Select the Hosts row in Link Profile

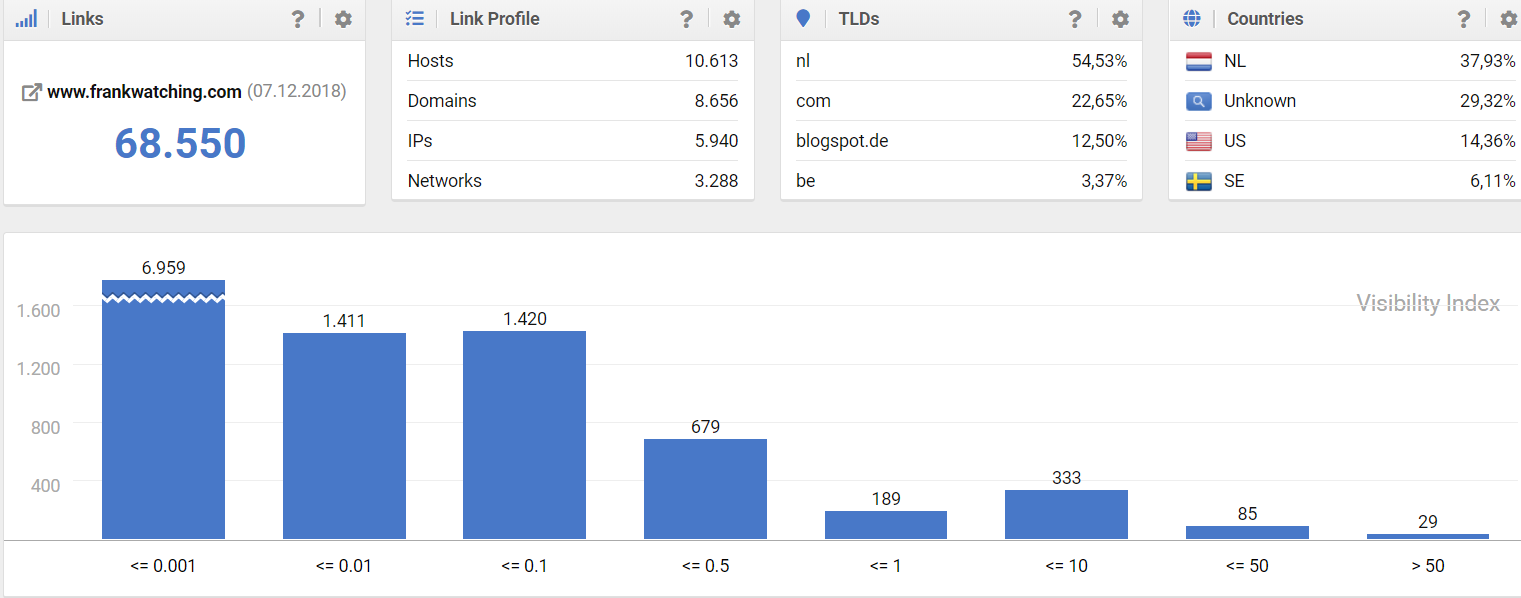573,61
